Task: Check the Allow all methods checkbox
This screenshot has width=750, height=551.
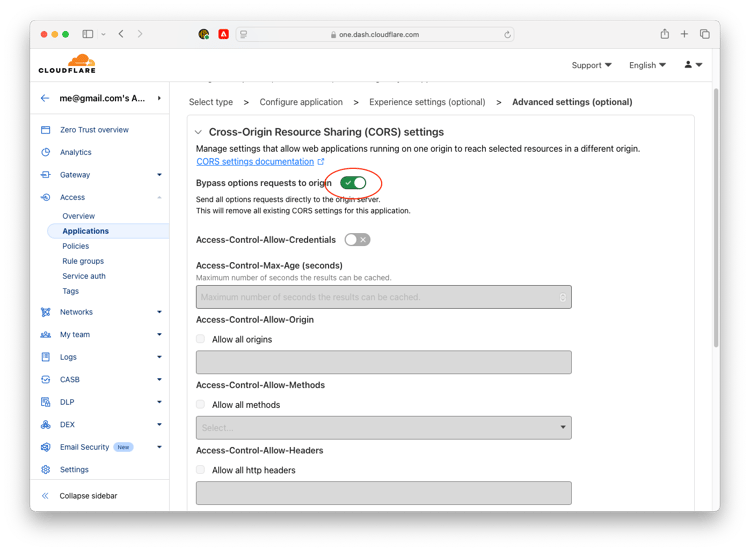Action: pos(200,405)
